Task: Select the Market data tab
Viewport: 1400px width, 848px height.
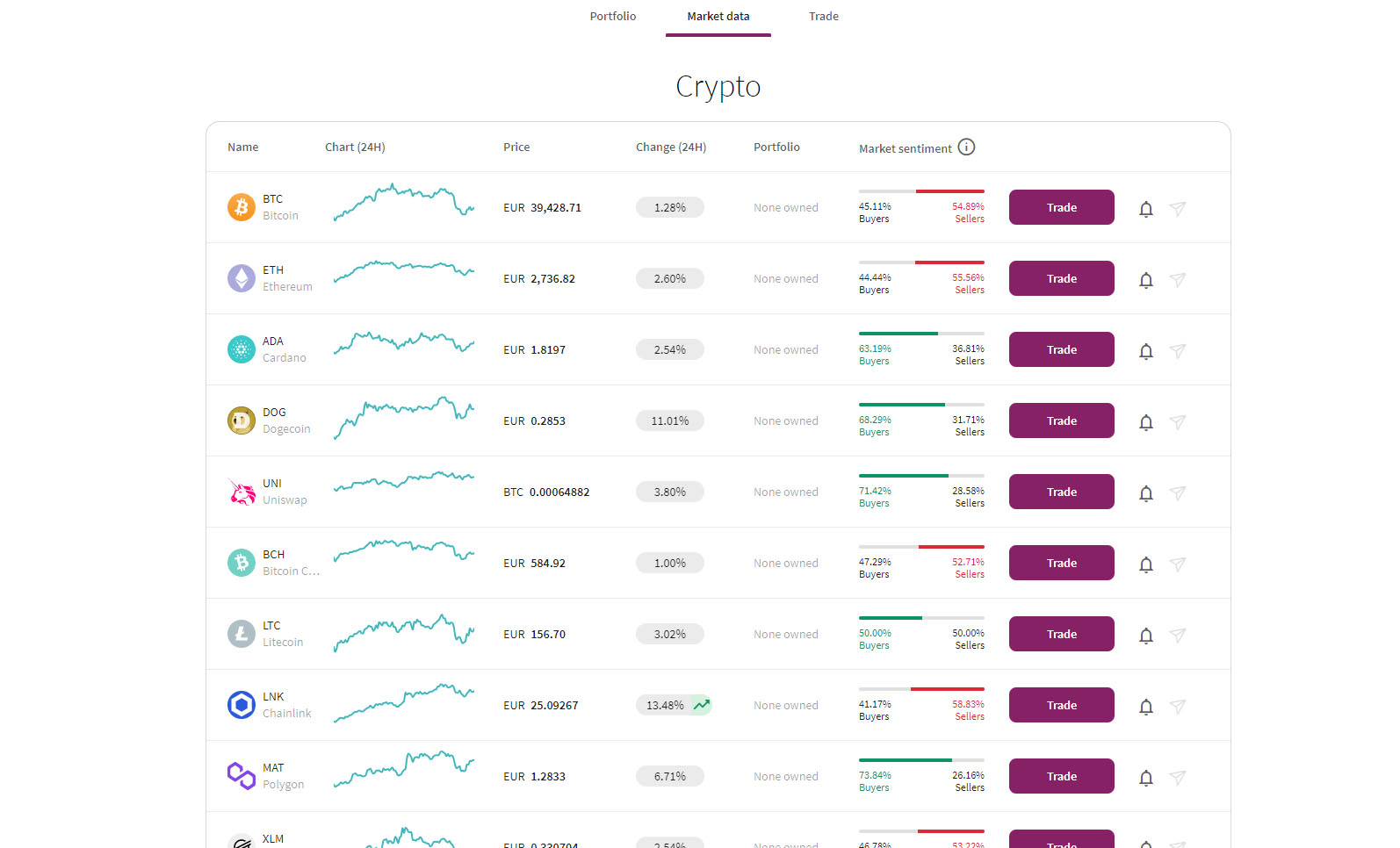Action: 718,17
